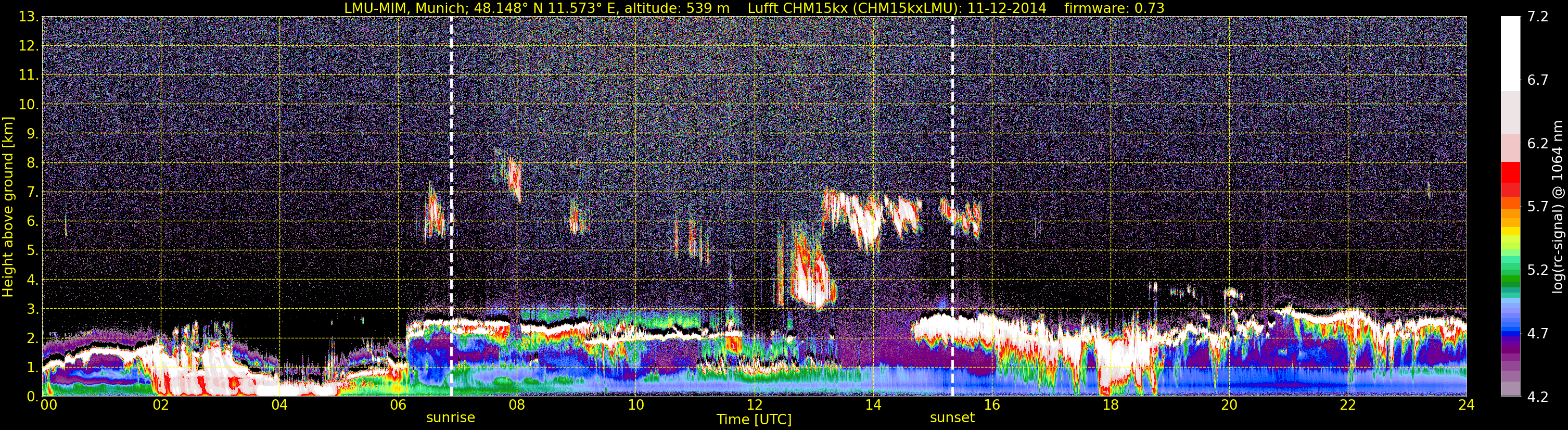This screenshot has width=1568, height=430.
Task: Click the 'sunrise' label below the time axis
Action: pyautogui.click(x=451, y=418)
